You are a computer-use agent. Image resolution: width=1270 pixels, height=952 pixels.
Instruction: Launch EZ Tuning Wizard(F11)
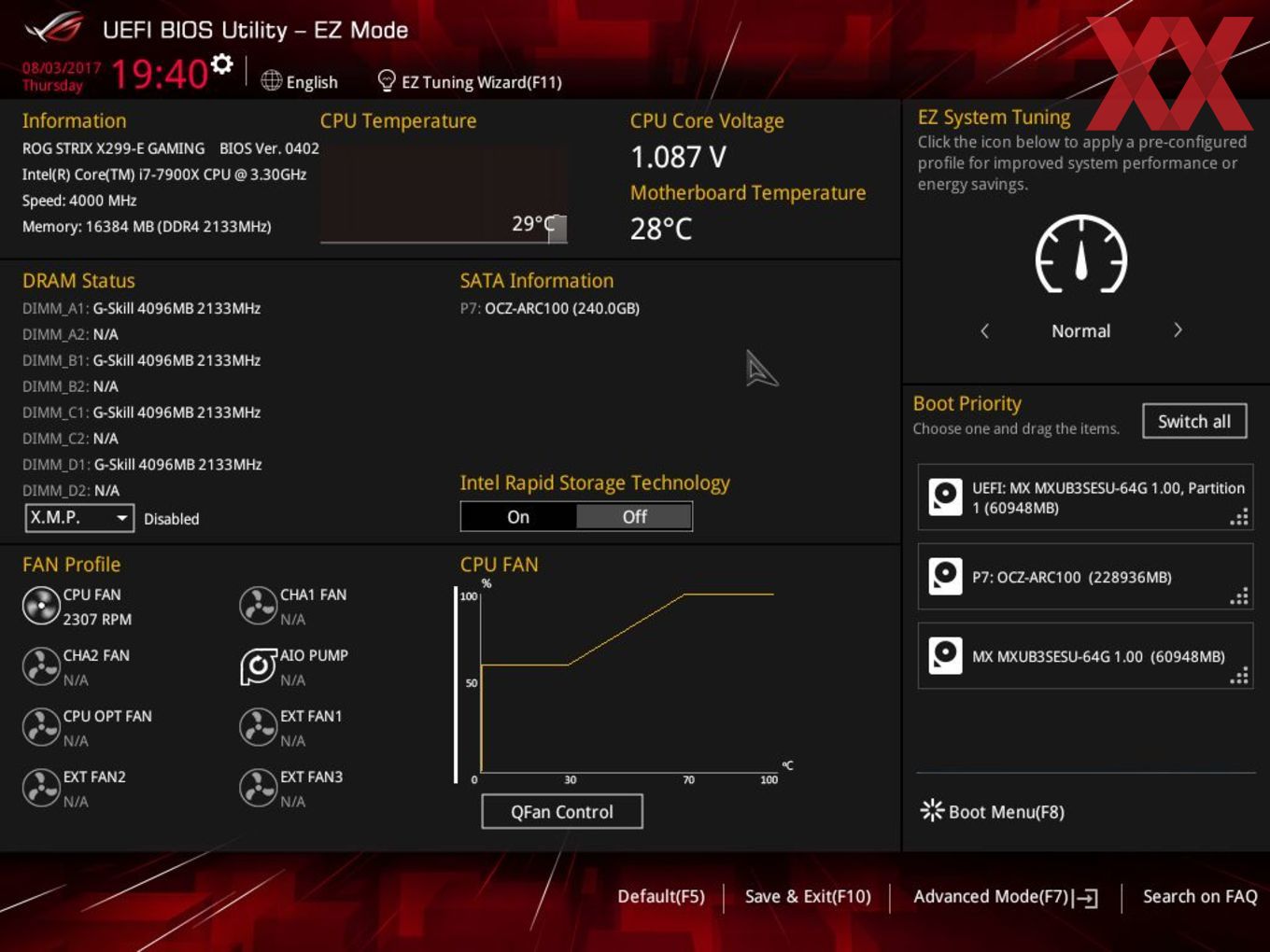482,82
